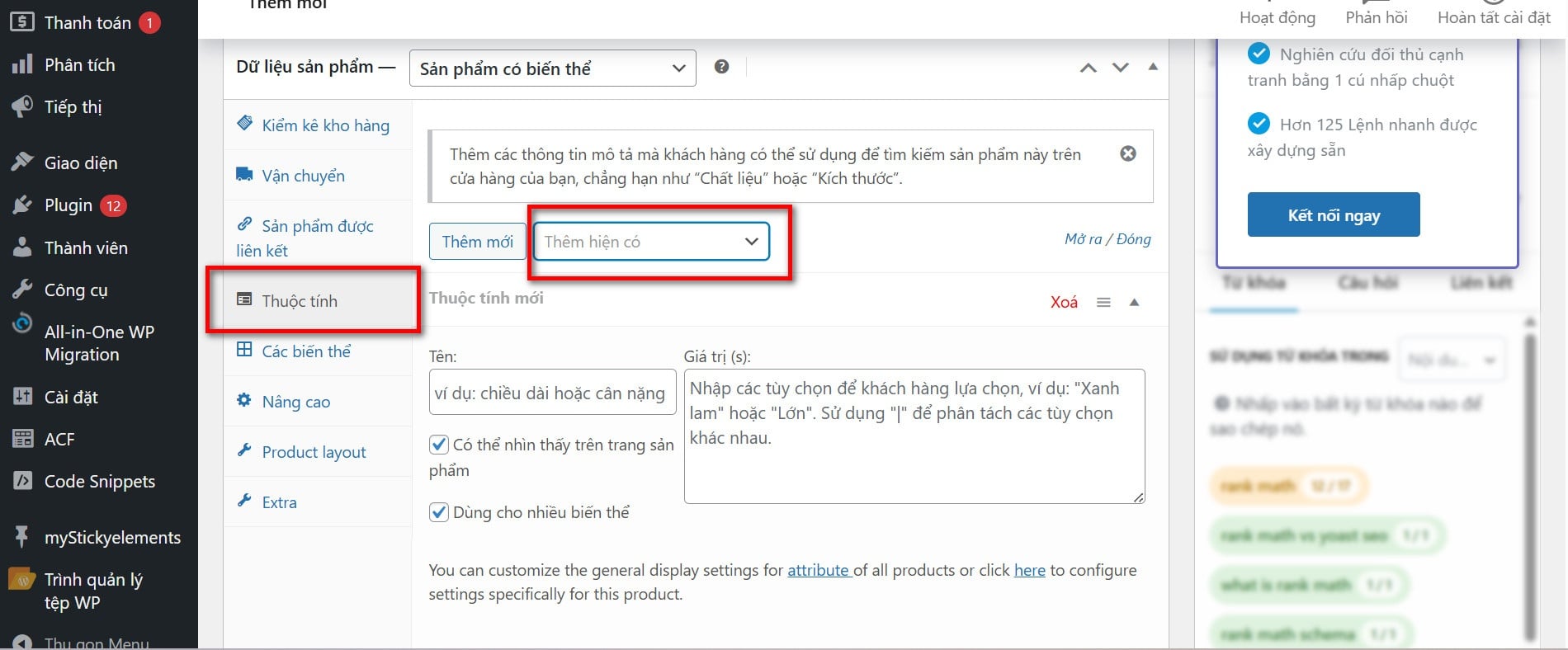Open the Extra tab

tap(318, 502)
